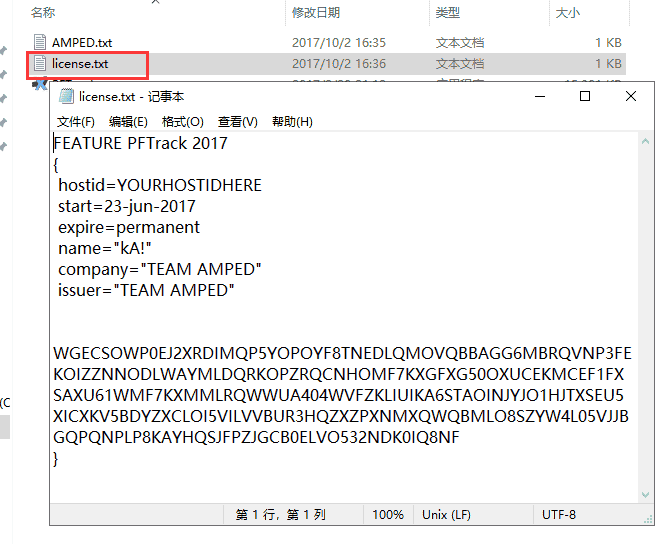671x544 pixels.
Task: Sort the file list by 大小 column
Action: (567, 12)
